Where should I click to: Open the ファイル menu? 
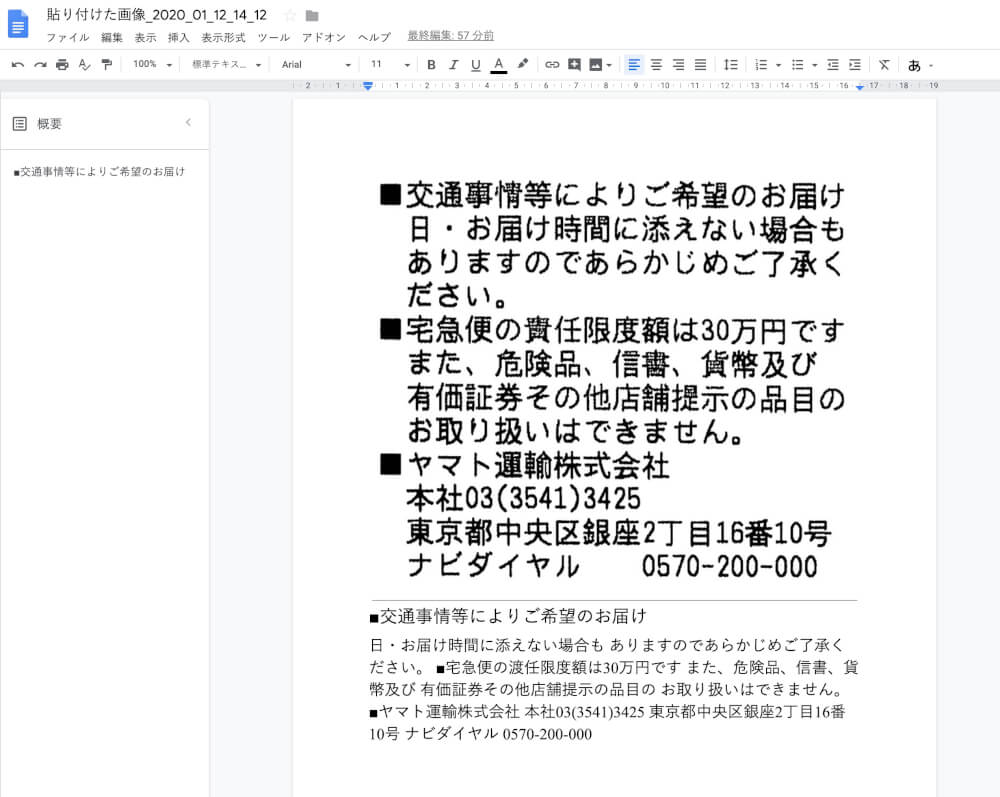coord(68,38)
